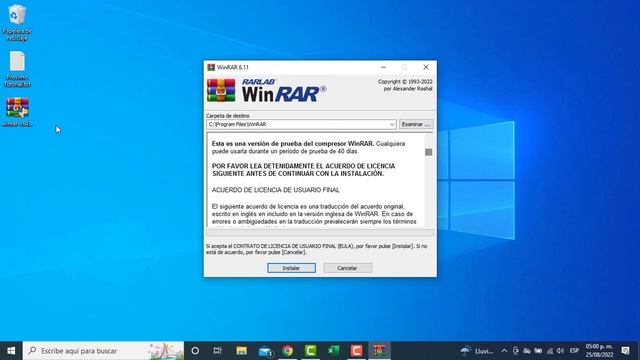Click the license text scrollbar thumb
Image resolution: width=640 pixels, height=360 pixels.
[428, 152]
